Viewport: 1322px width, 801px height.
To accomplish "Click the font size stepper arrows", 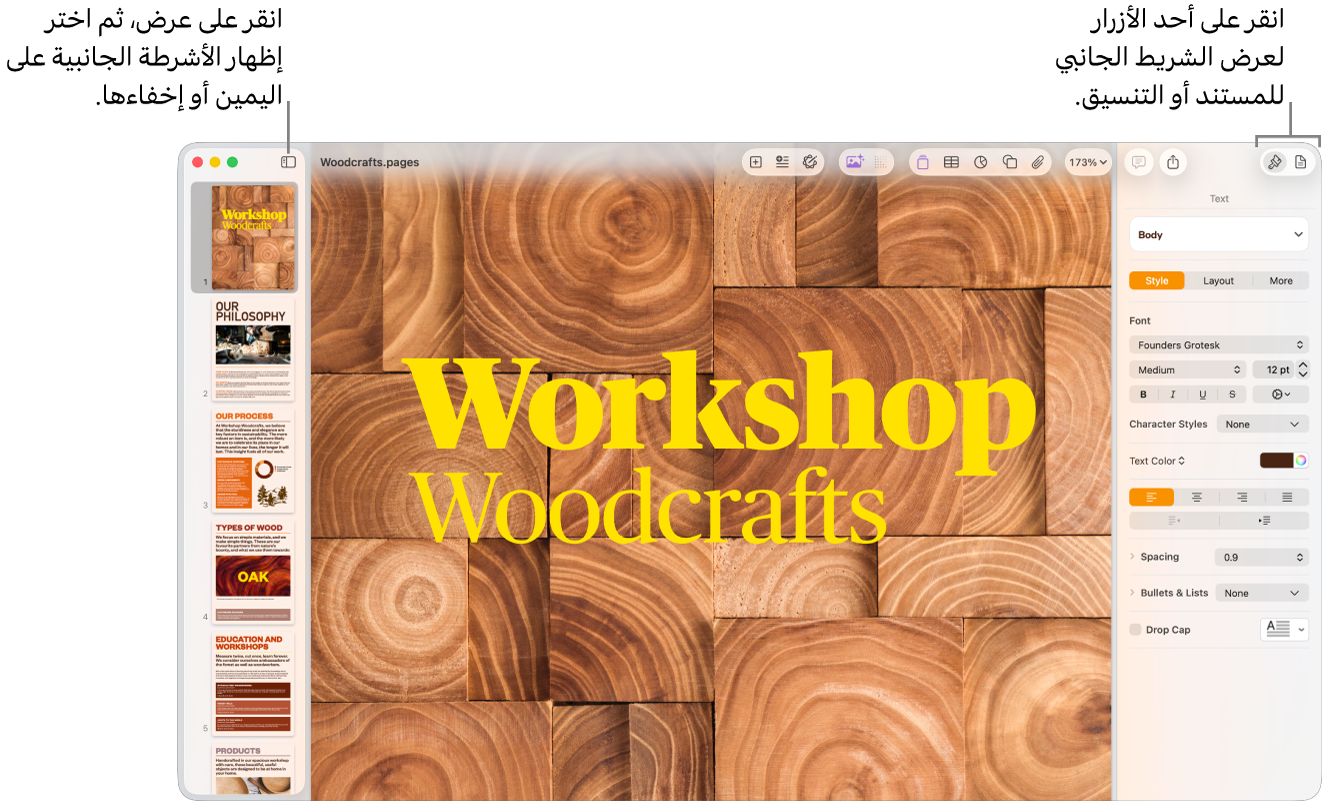I will click(x=1303, y=370).
